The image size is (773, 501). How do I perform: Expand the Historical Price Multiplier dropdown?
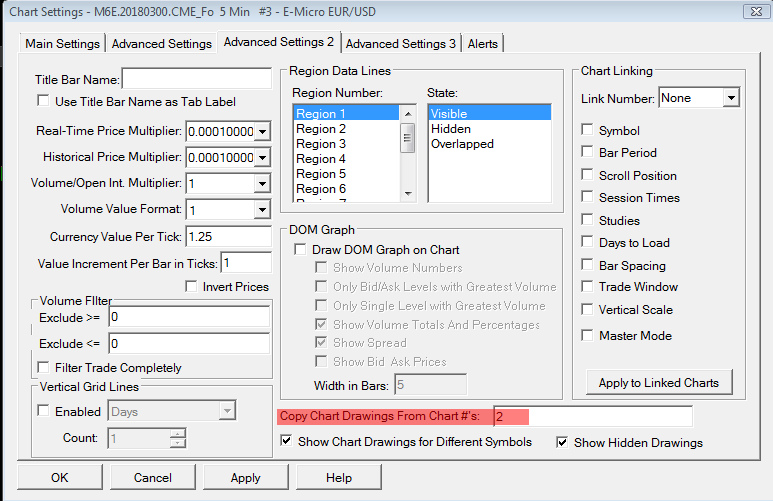pos(262,157)
